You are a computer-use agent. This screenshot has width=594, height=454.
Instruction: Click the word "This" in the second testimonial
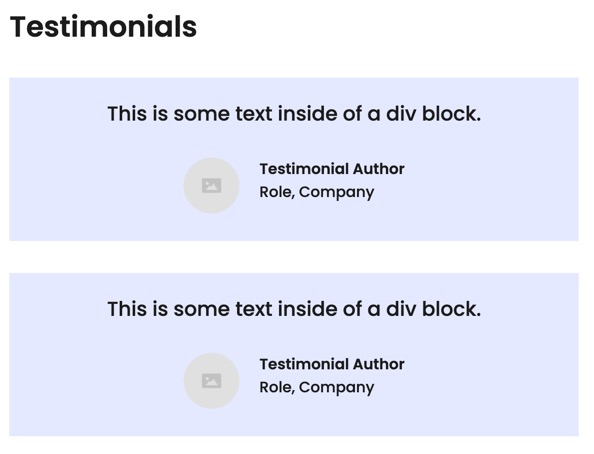coord(127,309)
